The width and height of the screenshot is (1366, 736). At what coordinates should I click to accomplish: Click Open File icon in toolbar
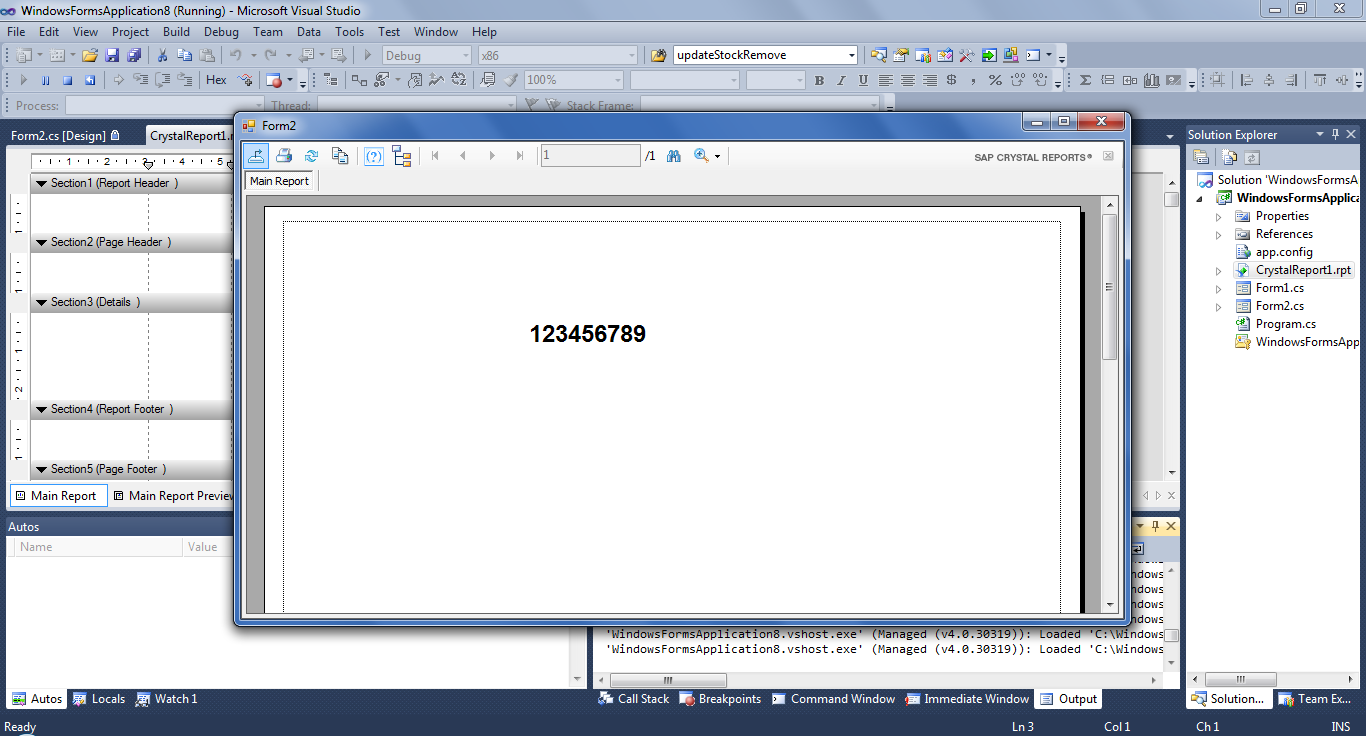[90, 55]
